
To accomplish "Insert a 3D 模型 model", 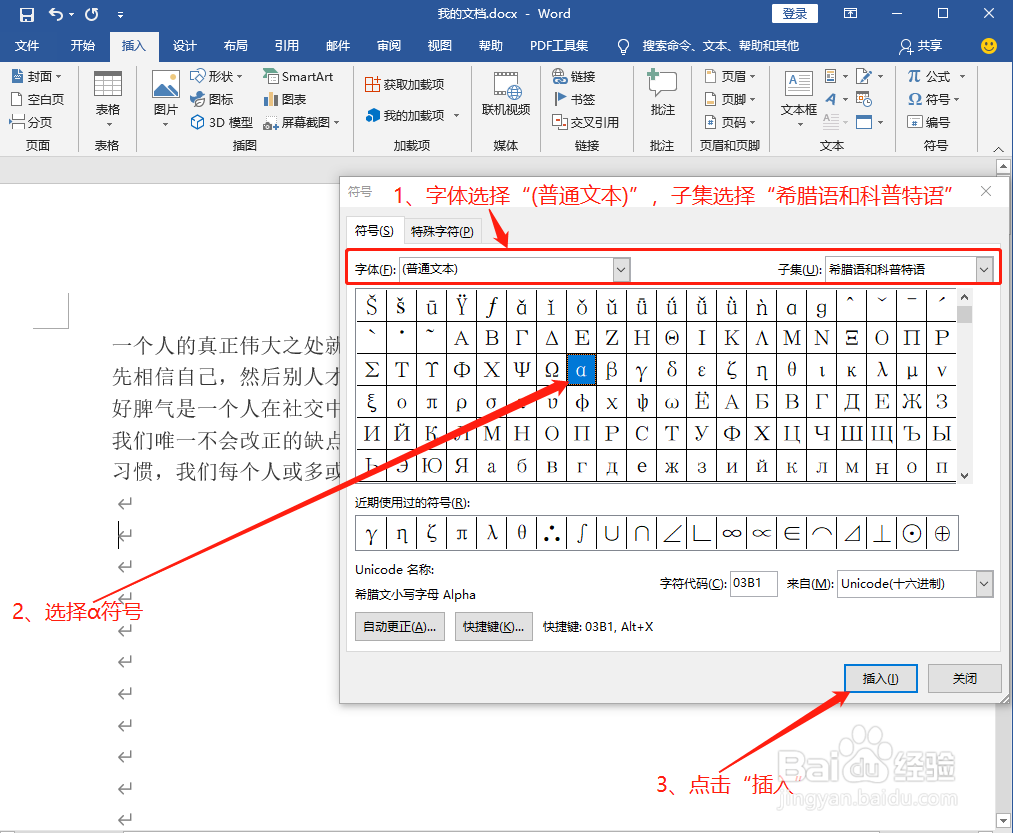I will click(x=222, y=121).
